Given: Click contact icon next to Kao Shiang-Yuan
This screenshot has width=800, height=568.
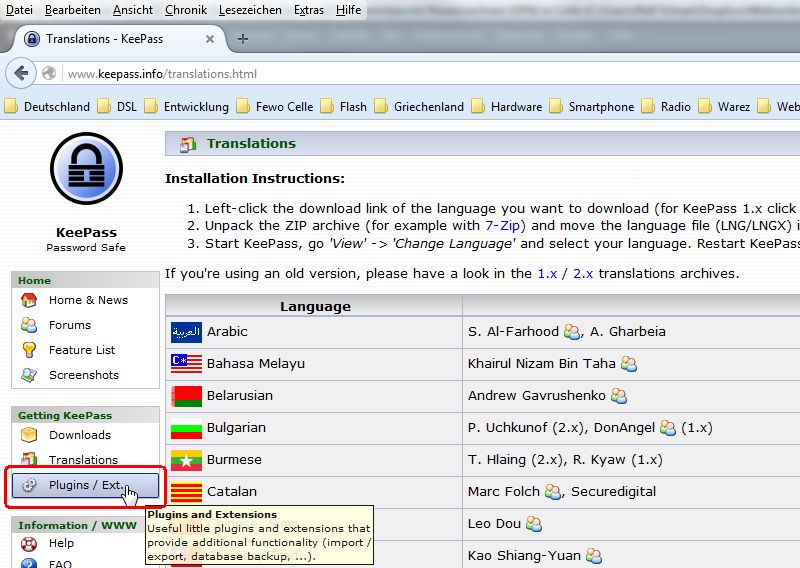Looking at the screenshot, I should (x=594, y=556).
